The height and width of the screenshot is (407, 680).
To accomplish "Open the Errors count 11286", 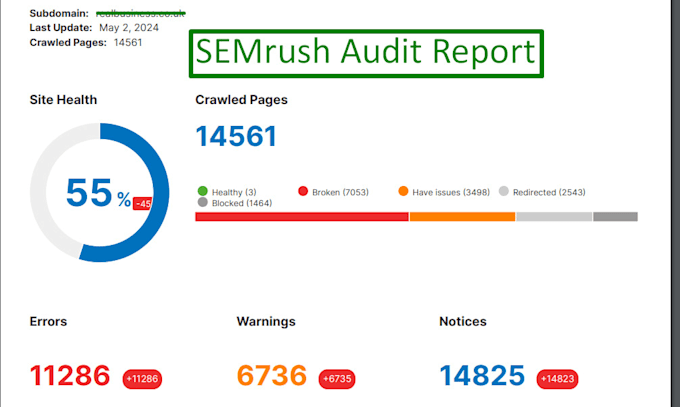I will [x=70, y=375].
